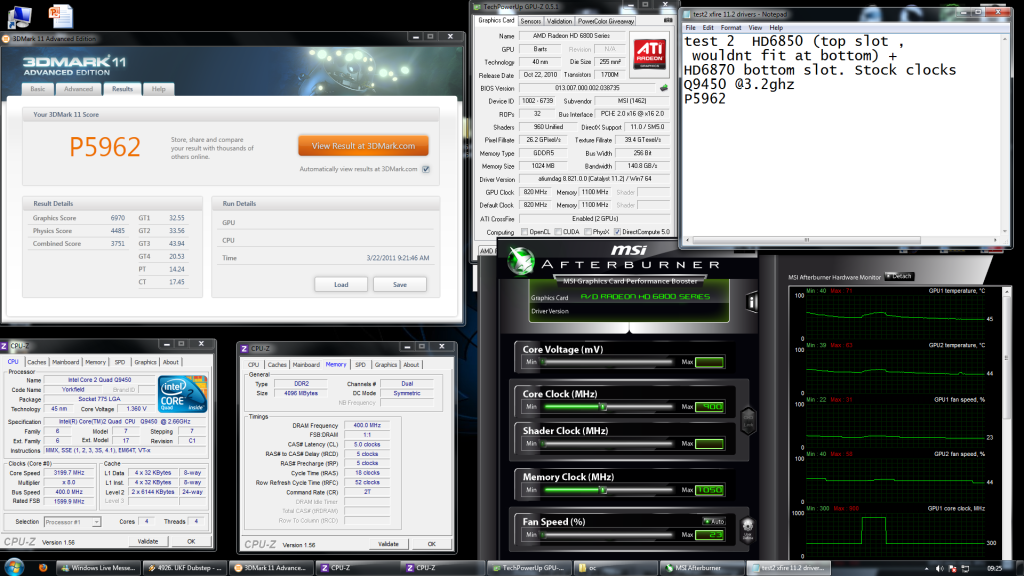
Task: Click the Load button in 3DMark 11
Action: pyautogui.click(x=341, y=285)
